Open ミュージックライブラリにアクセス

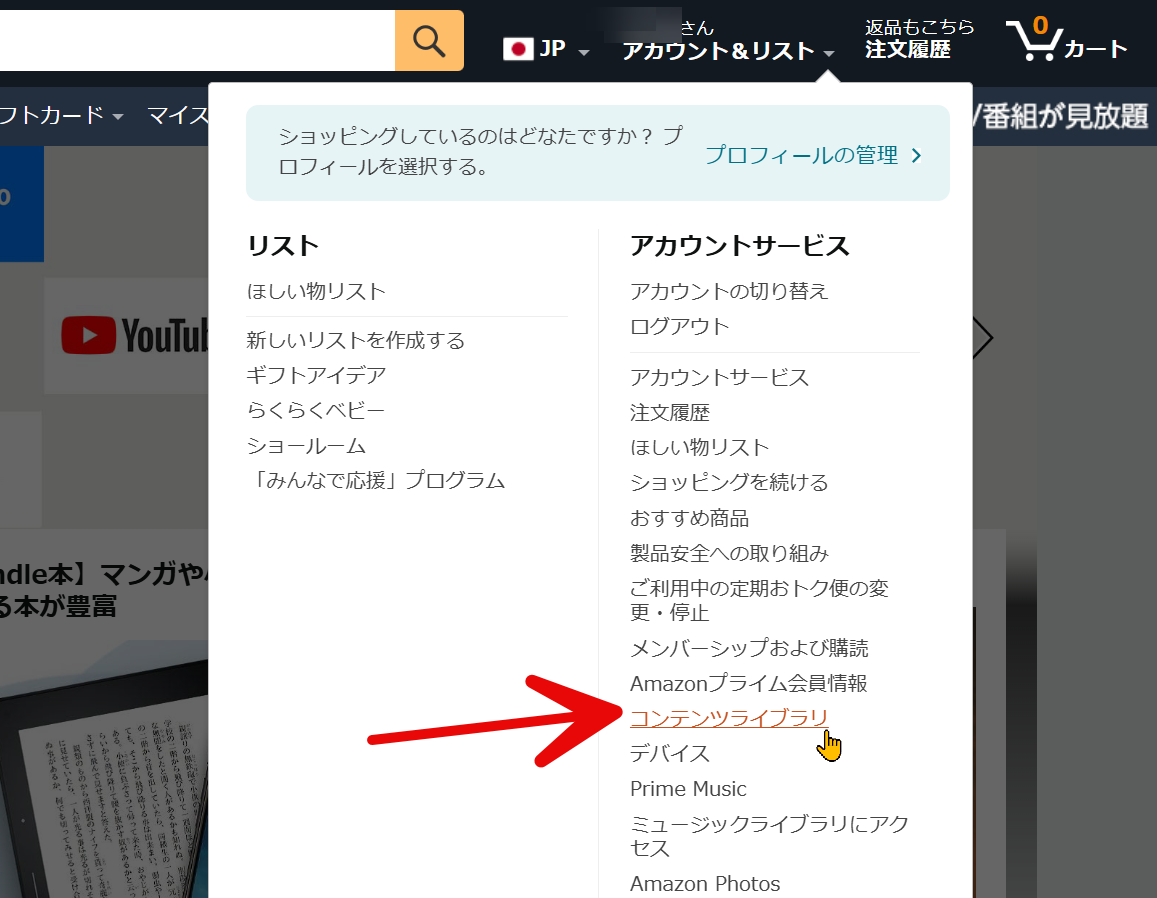[770, 836]
